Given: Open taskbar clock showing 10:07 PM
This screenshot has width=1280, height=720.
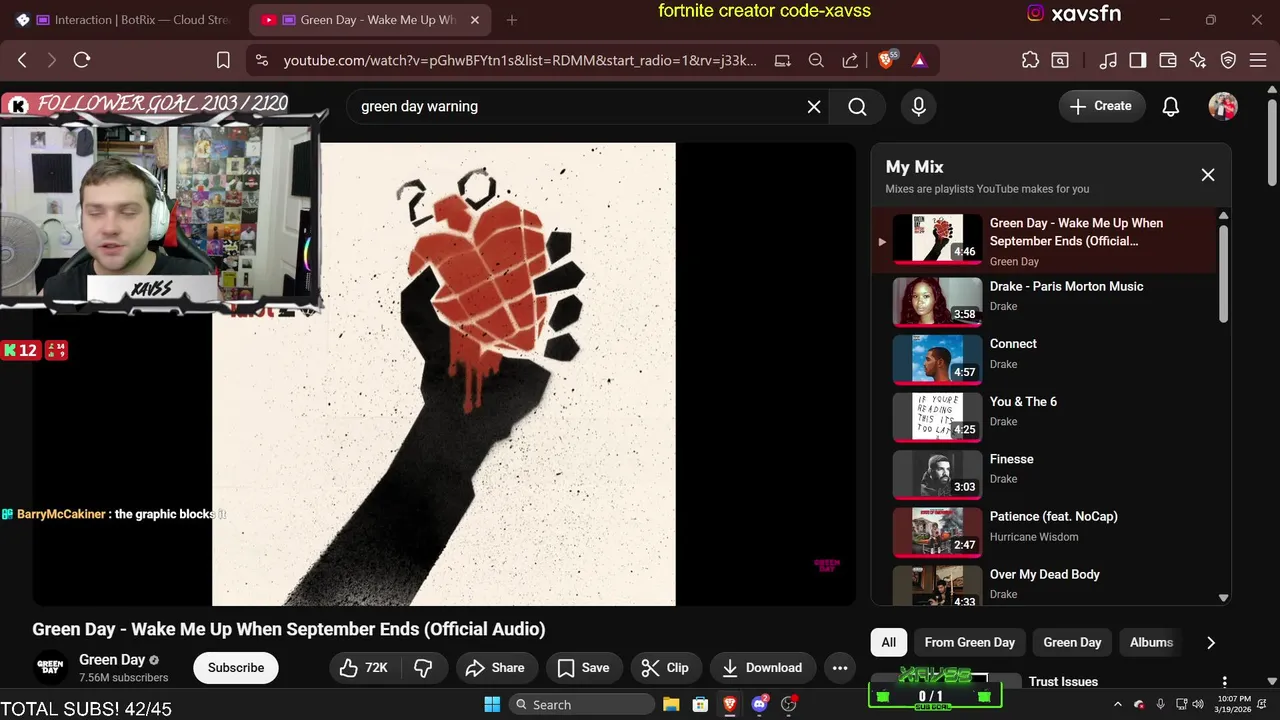Looking at the screenshot, I should (x=1234, y=704).
